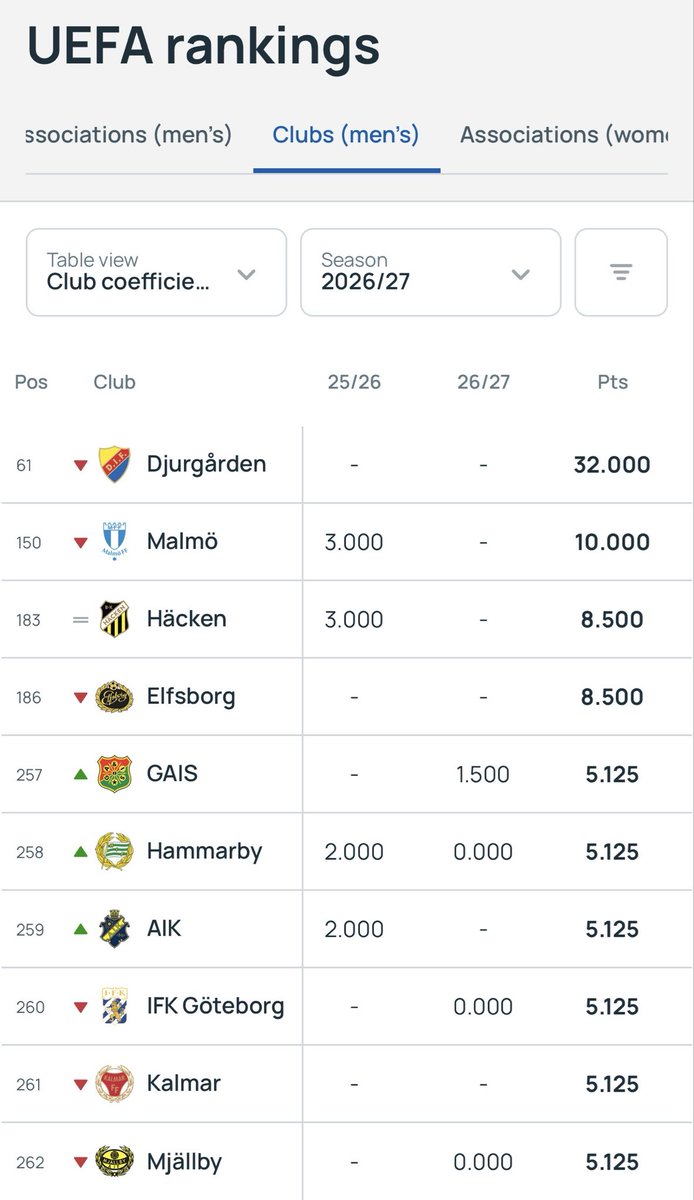
Task: Click the Malmö club crest
Action: (114, 542)
